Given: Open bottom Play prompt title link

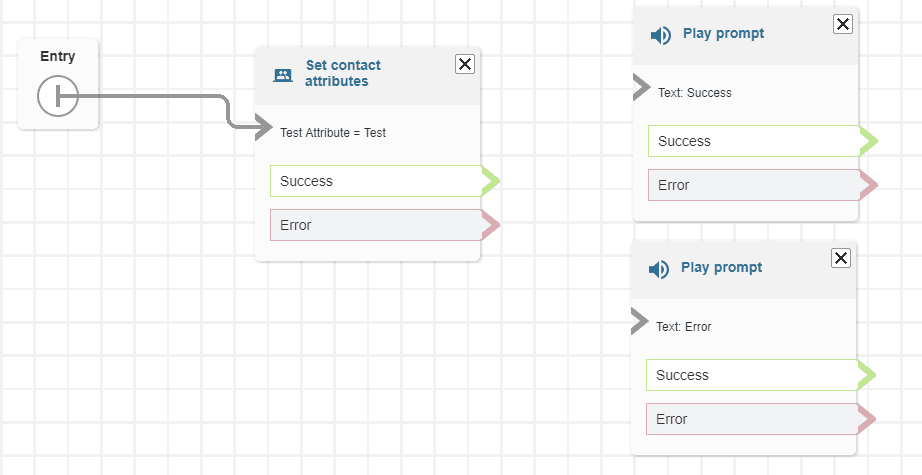Looking at the screenshot, I should click(721, 268).
